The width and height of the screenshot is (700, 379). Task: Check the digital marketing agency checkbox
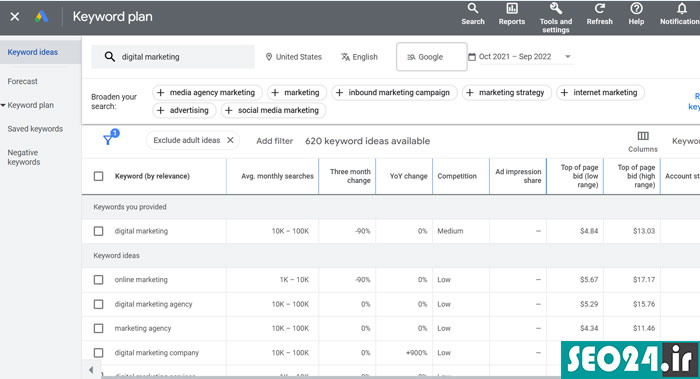click(99, 304)
